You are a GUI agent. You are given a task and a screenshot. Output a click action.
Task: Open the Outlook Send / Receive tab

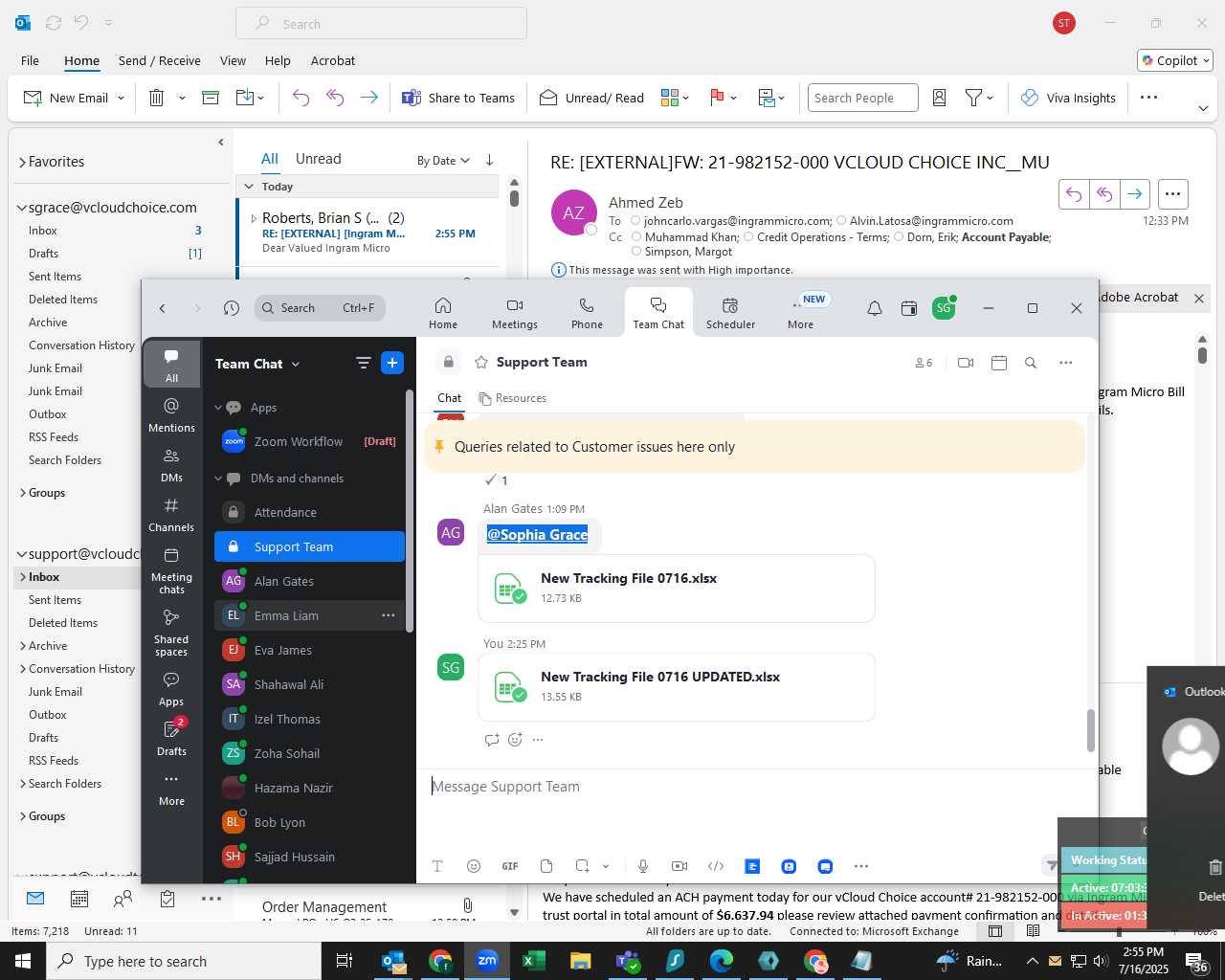[x=160, y=60]
